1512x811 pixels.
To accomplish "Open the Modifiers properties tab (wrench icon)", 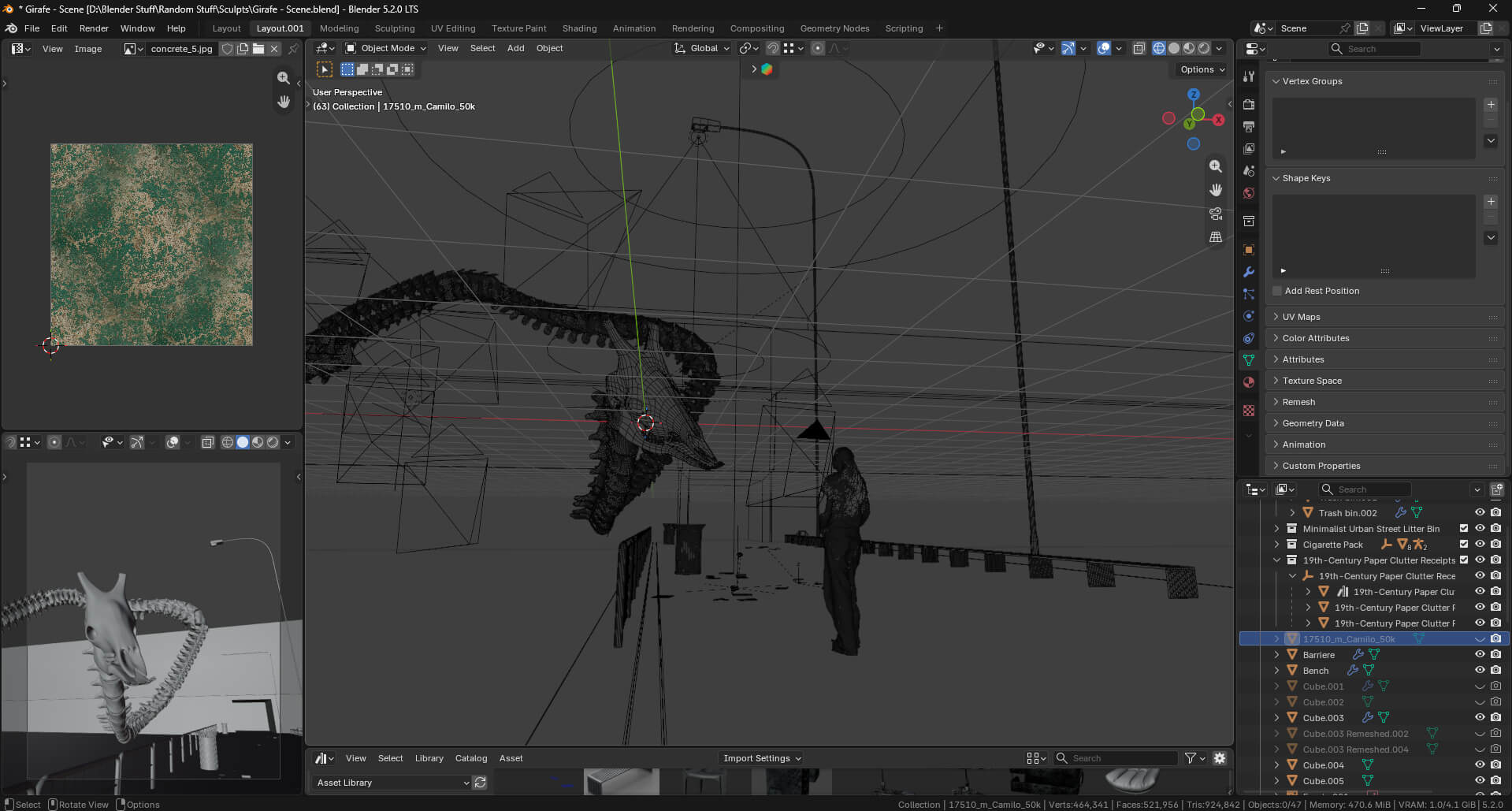I will point(1249,272).
